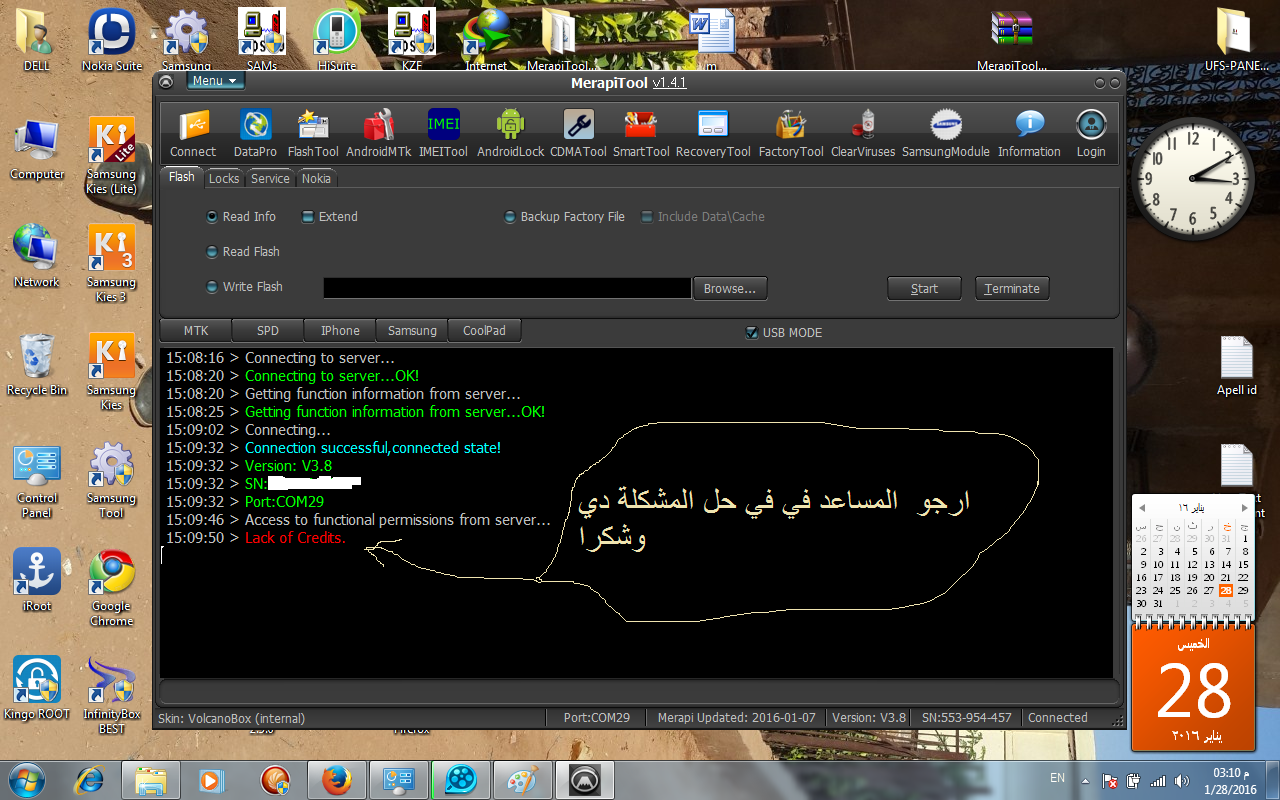Click the taskbar clock showing 03:10
The height and width of the screenshot is (800, 1280).
click(1229, 780)
